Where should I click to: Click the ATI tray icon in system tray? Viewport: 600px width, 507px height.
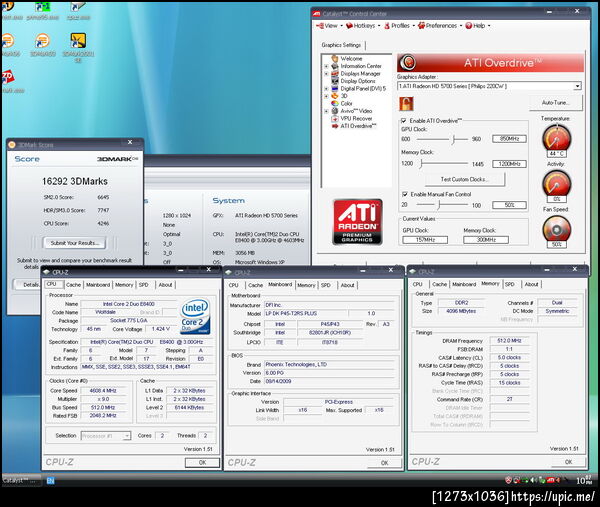click(550, 480)
